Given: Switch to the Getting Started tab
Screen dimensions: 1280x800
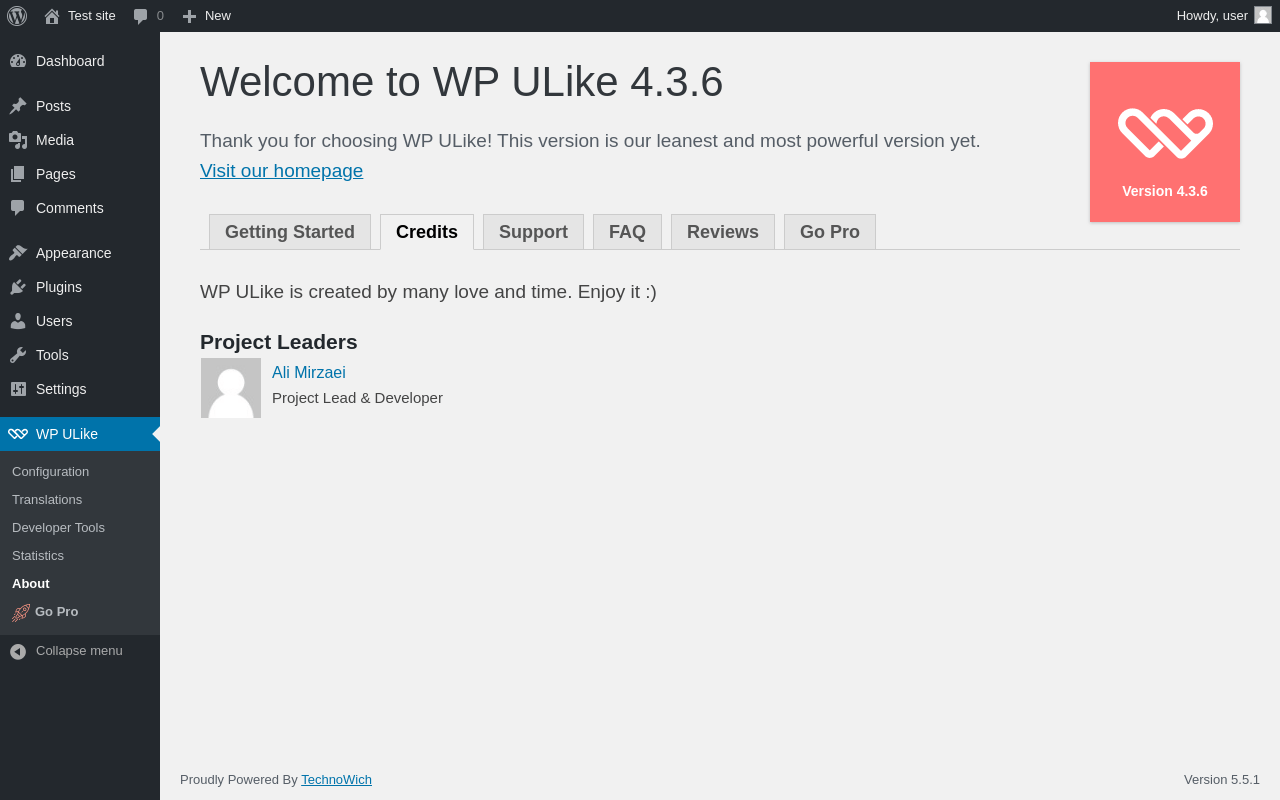Looking at the screenshot, I should (x=290, y=232).
